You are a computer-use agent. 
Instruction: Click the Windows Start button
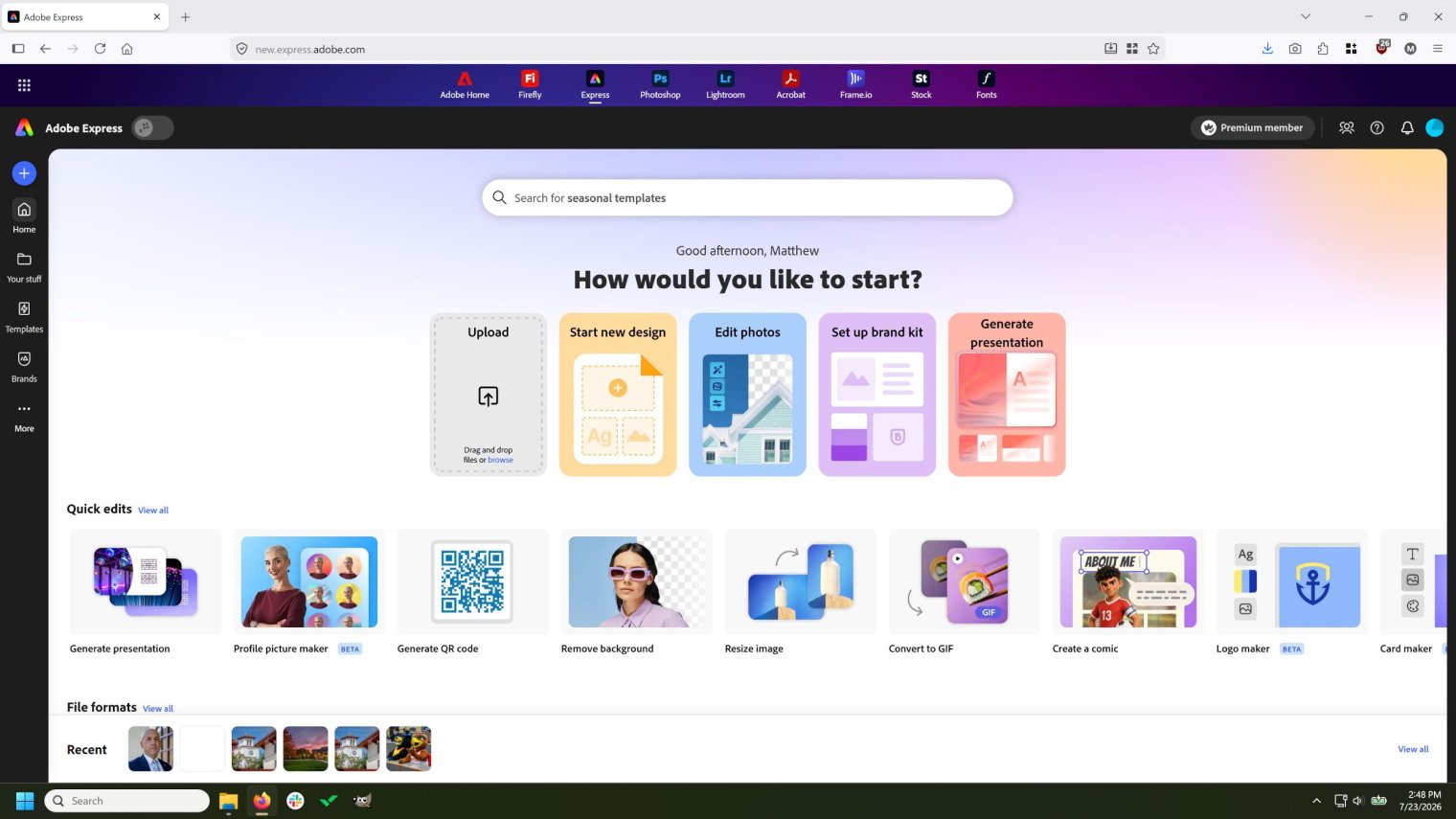(x=25, y=801)
